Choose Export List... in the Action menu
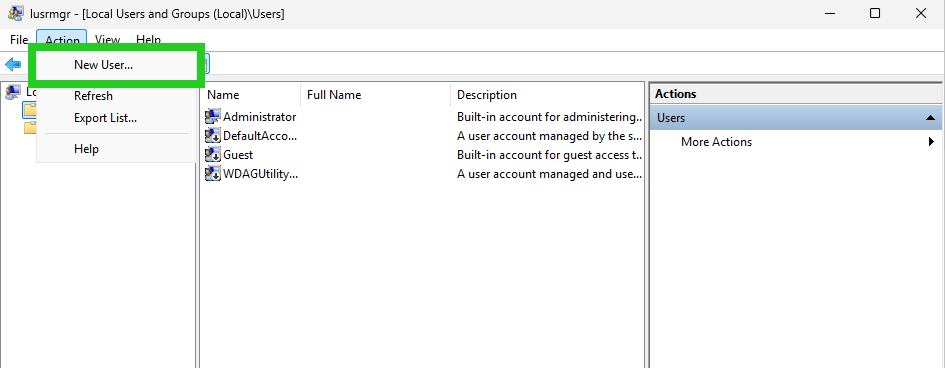This screenshot has width=945, height=368. point(116,118)
